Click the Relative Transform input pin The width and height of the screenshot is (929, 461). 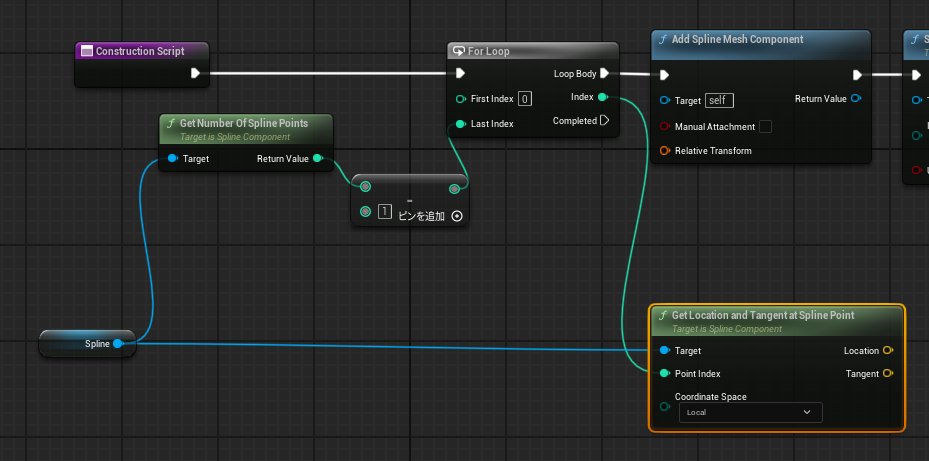(x=665, y=151)
